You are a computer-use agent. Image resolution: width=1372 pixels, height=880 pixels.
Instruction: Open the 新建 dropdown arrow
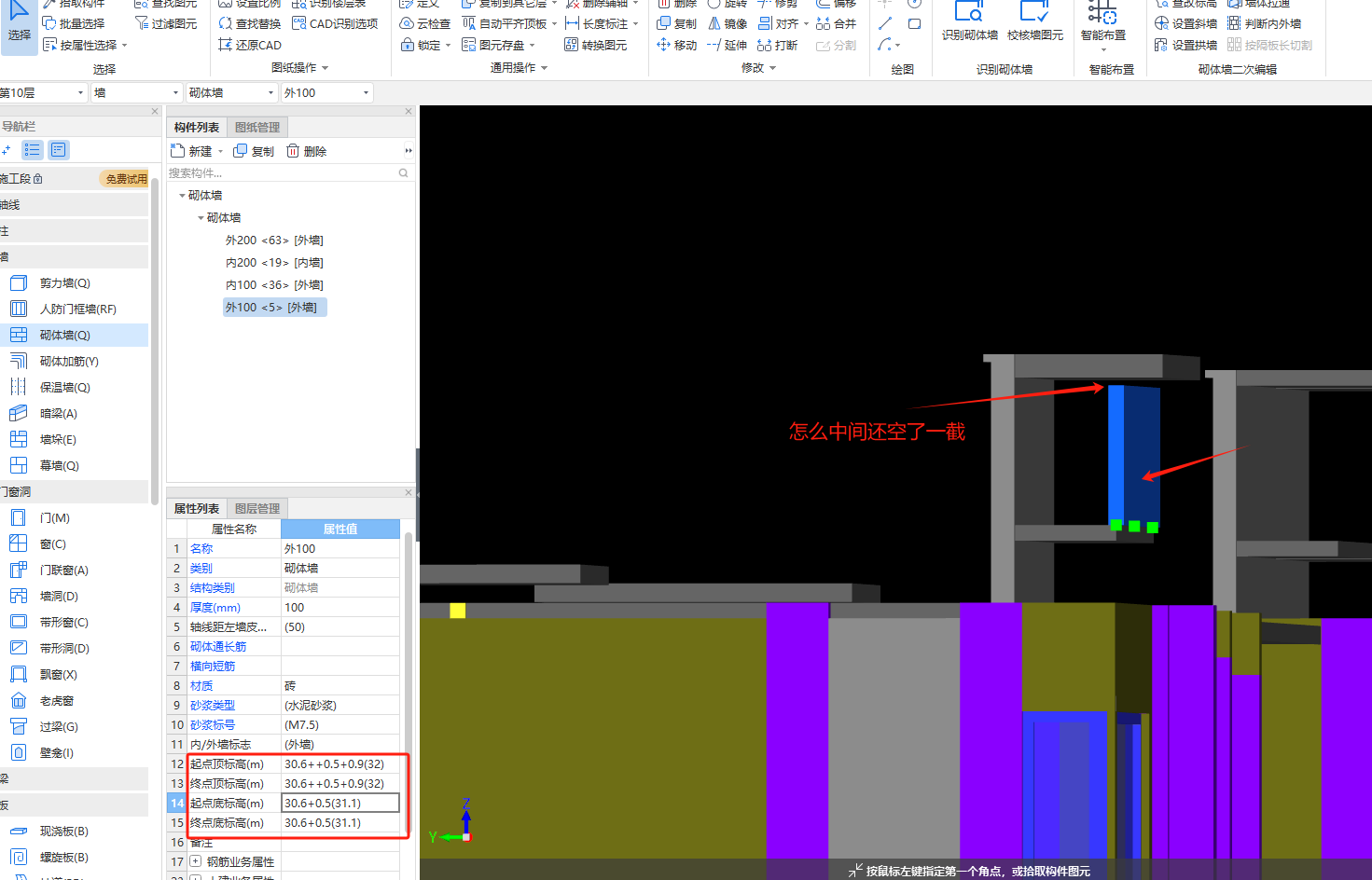click(221, 152)
